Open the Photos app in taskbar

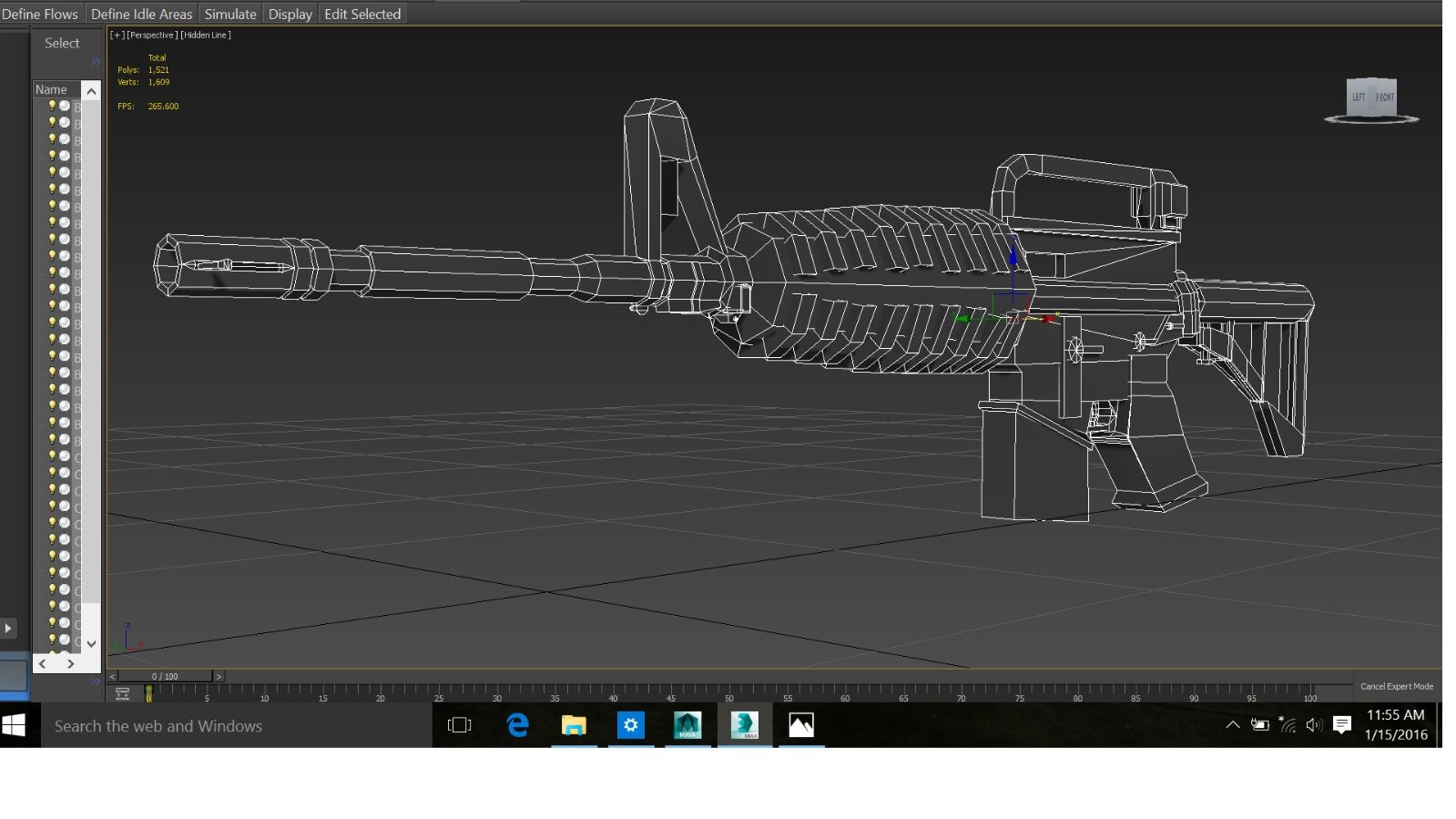tap(800, 725)
